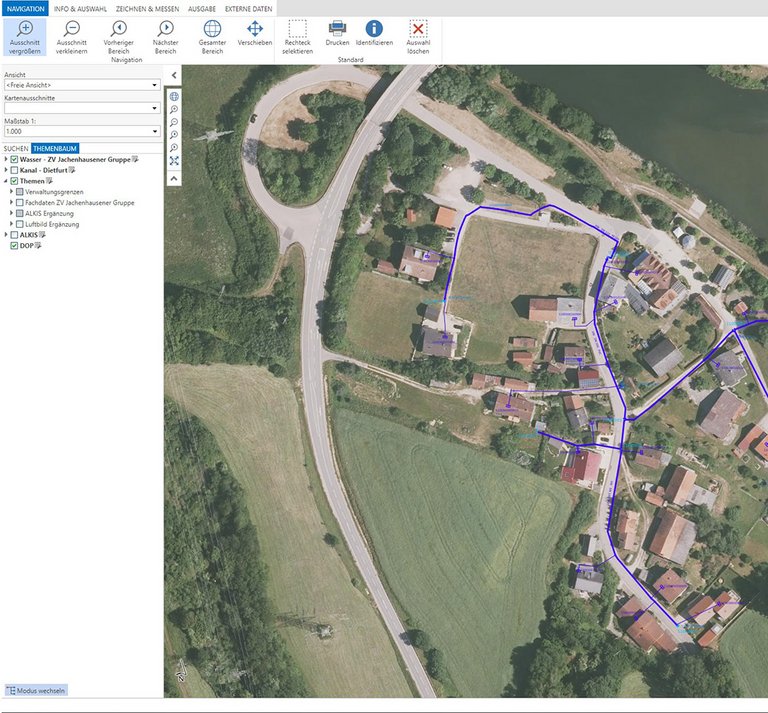Select the Verwaltungsgrenzen layer label
Image resolution: width=768 pixels, height=713 pixels.
click(x=54, y=192)
